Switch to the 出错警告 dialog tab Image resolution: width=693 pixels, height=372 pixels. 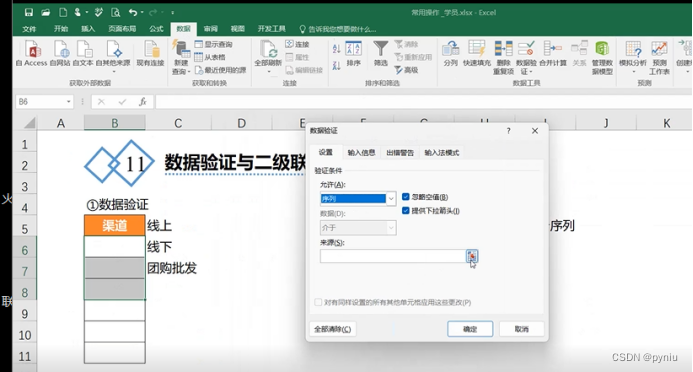[400, 152]
